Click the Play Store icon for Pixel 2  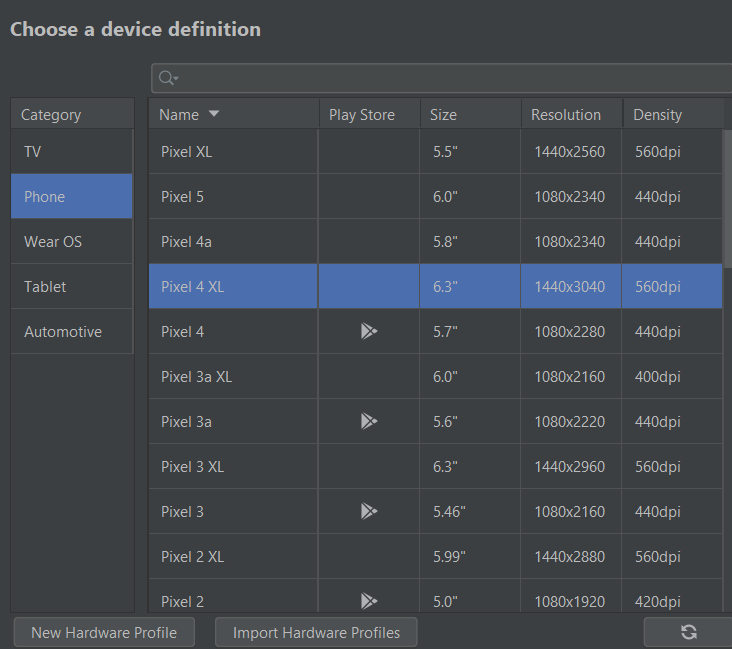pyautogui.click(x=369, y=600)
